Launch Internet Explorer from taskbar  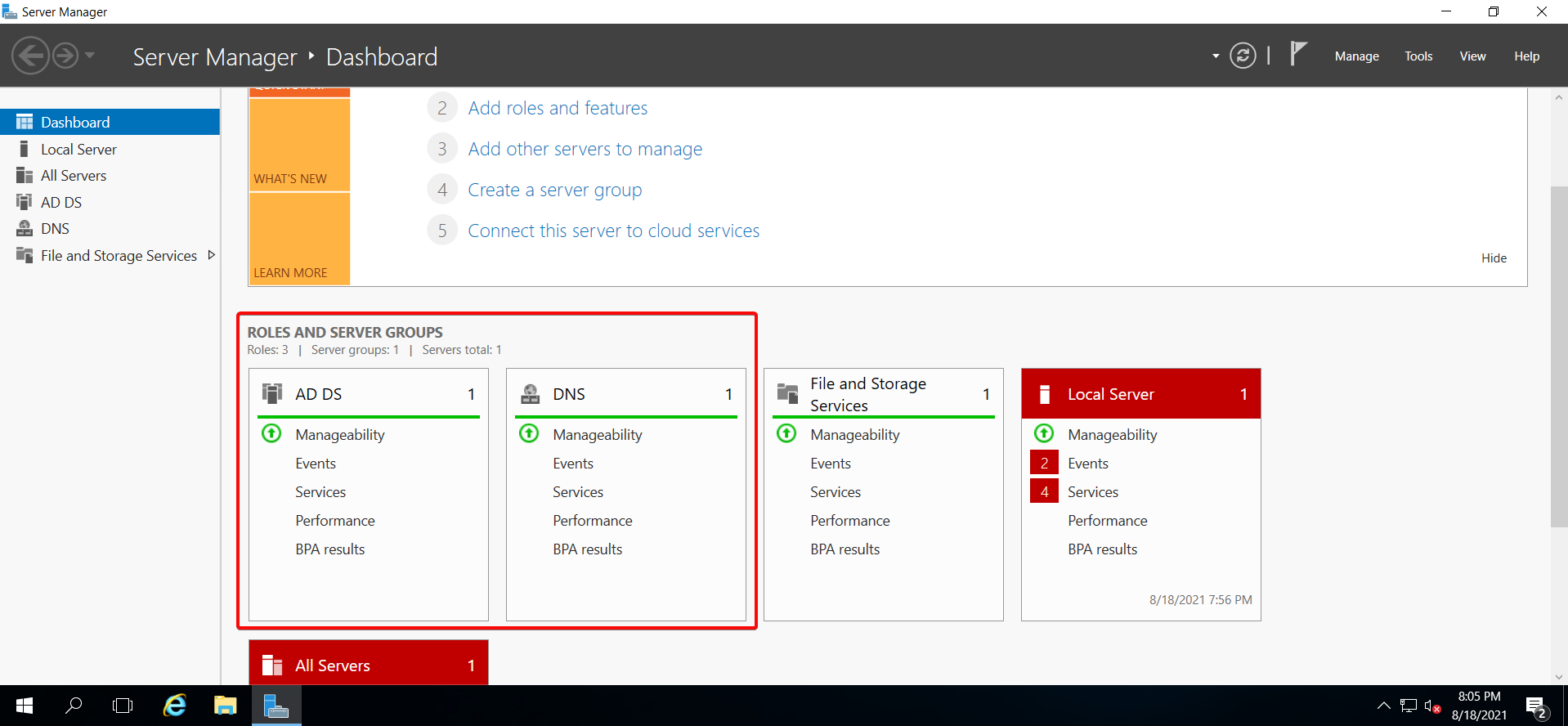tap(175, 706)
